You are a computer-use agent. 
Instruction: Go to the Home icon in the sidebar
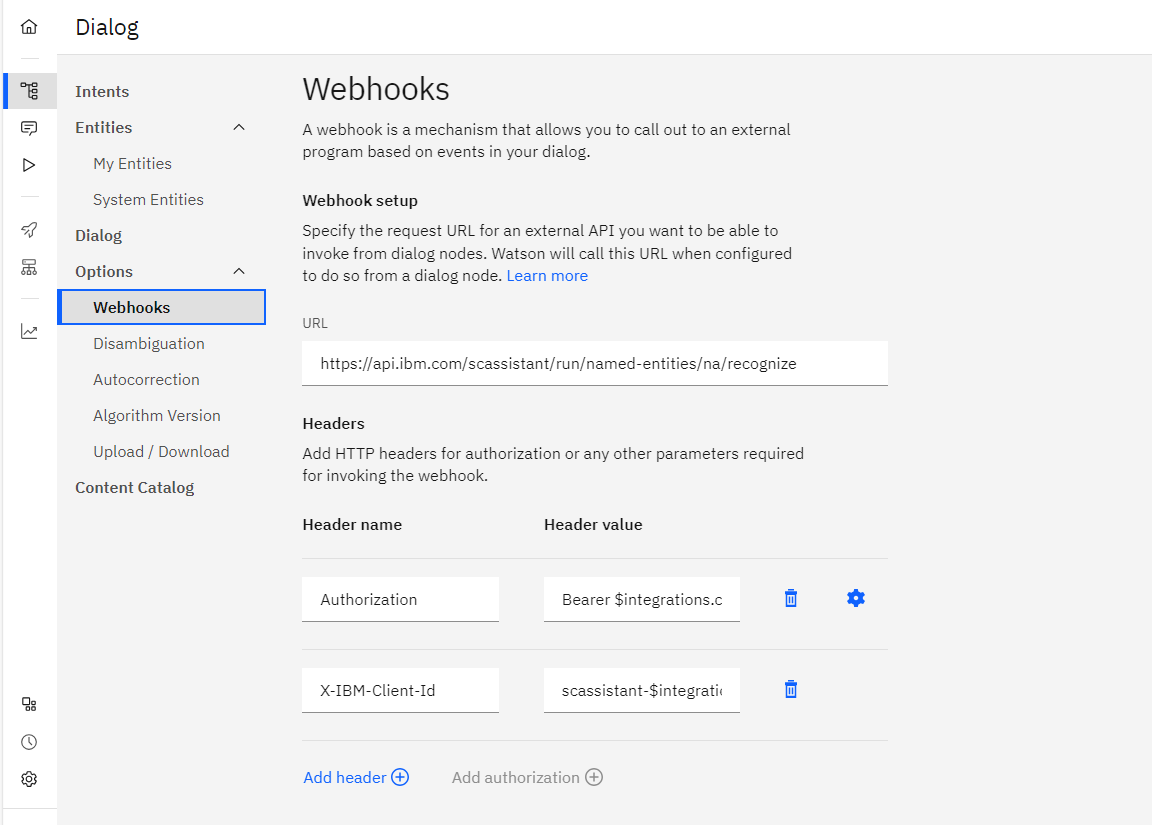[29, 27]
